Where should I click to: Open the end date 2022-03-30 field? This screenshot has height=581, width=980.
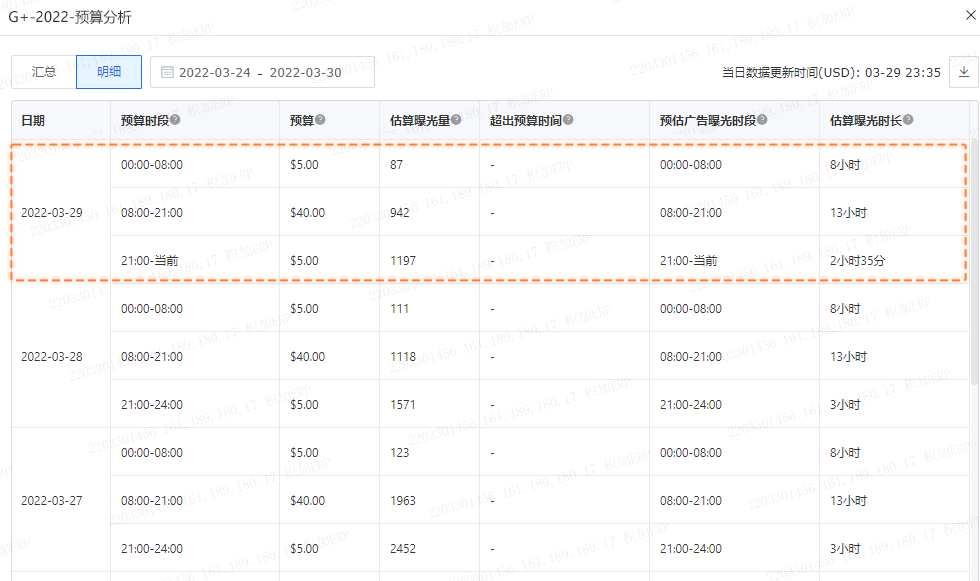[x=305, y=73]
